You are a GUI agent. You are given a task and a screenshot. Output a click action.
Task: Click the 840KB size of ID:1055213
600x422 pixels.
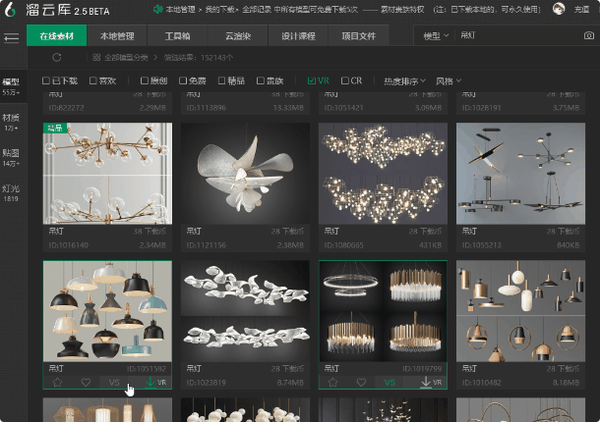pyautogui.click(x=568, y=245)
